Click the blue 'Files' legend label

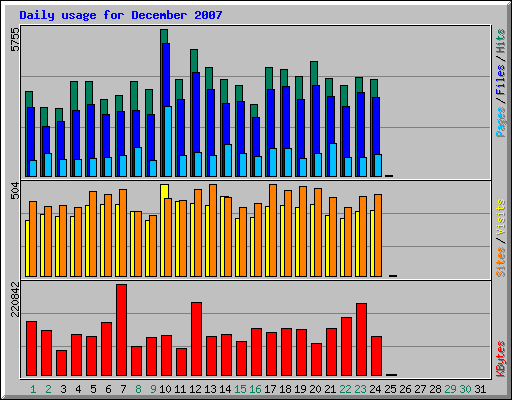(x=501, y=79)
